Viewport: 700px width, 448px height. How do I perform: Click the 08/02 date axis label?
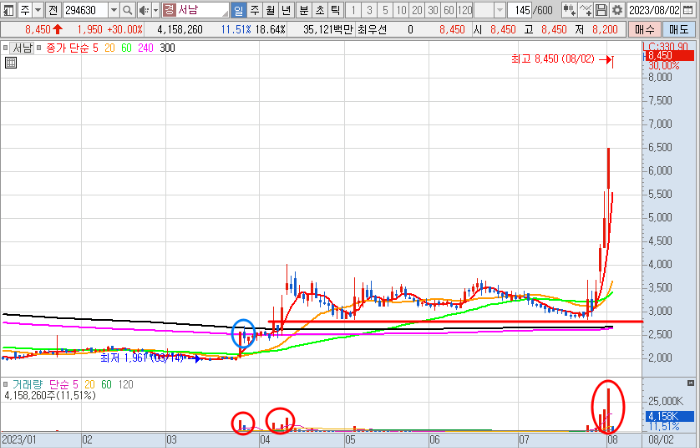pos(661,440)
